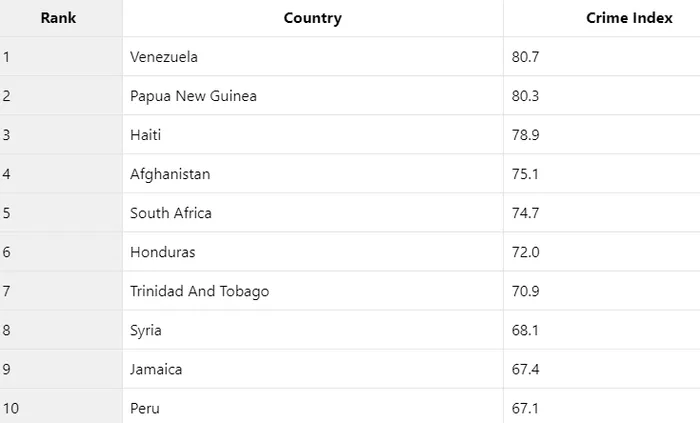Select the Venezuela country cell
The width and height of the screenshot is (700, 423).
pyautogui.click(x=164, y=57)
